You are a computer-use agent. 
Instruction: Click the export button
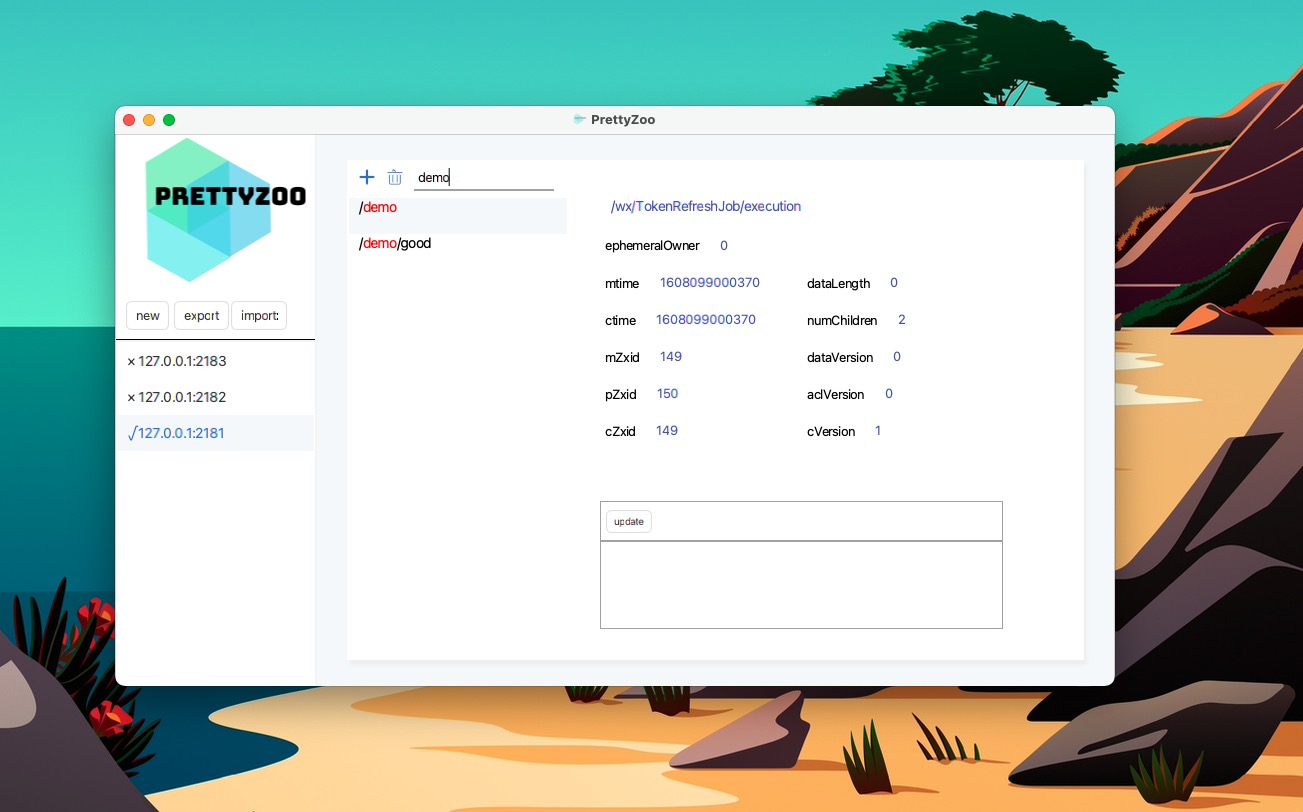pyautogui.click(x=201, y=315)
